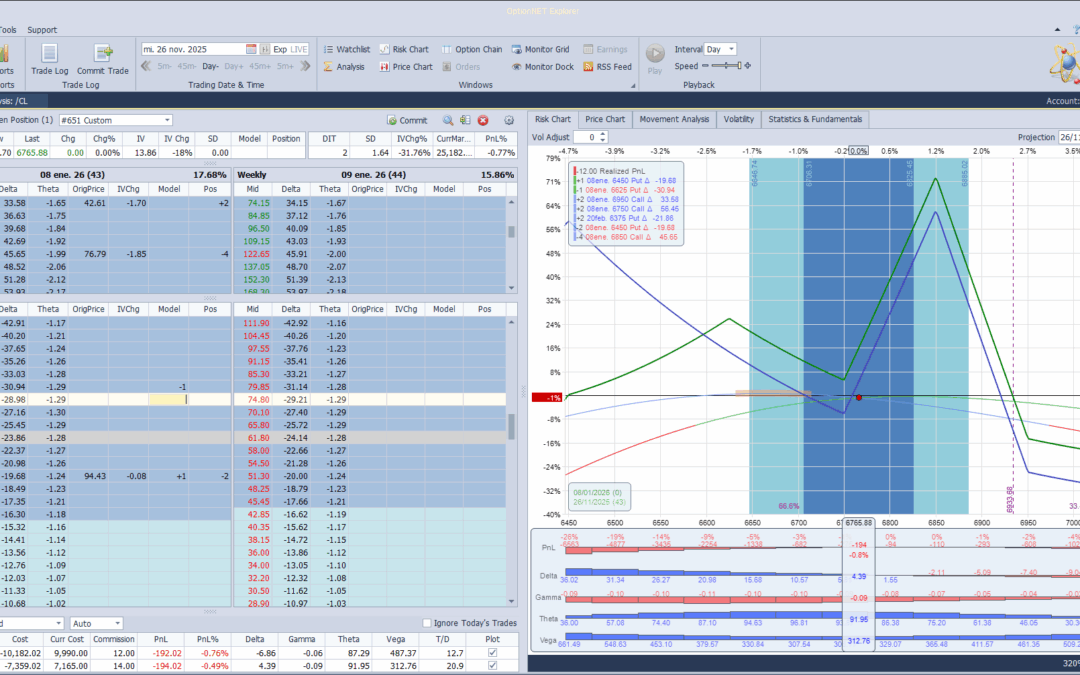Step back to previous trading day arrow
The image size is (1080, 675).
[x=146, y=66]
